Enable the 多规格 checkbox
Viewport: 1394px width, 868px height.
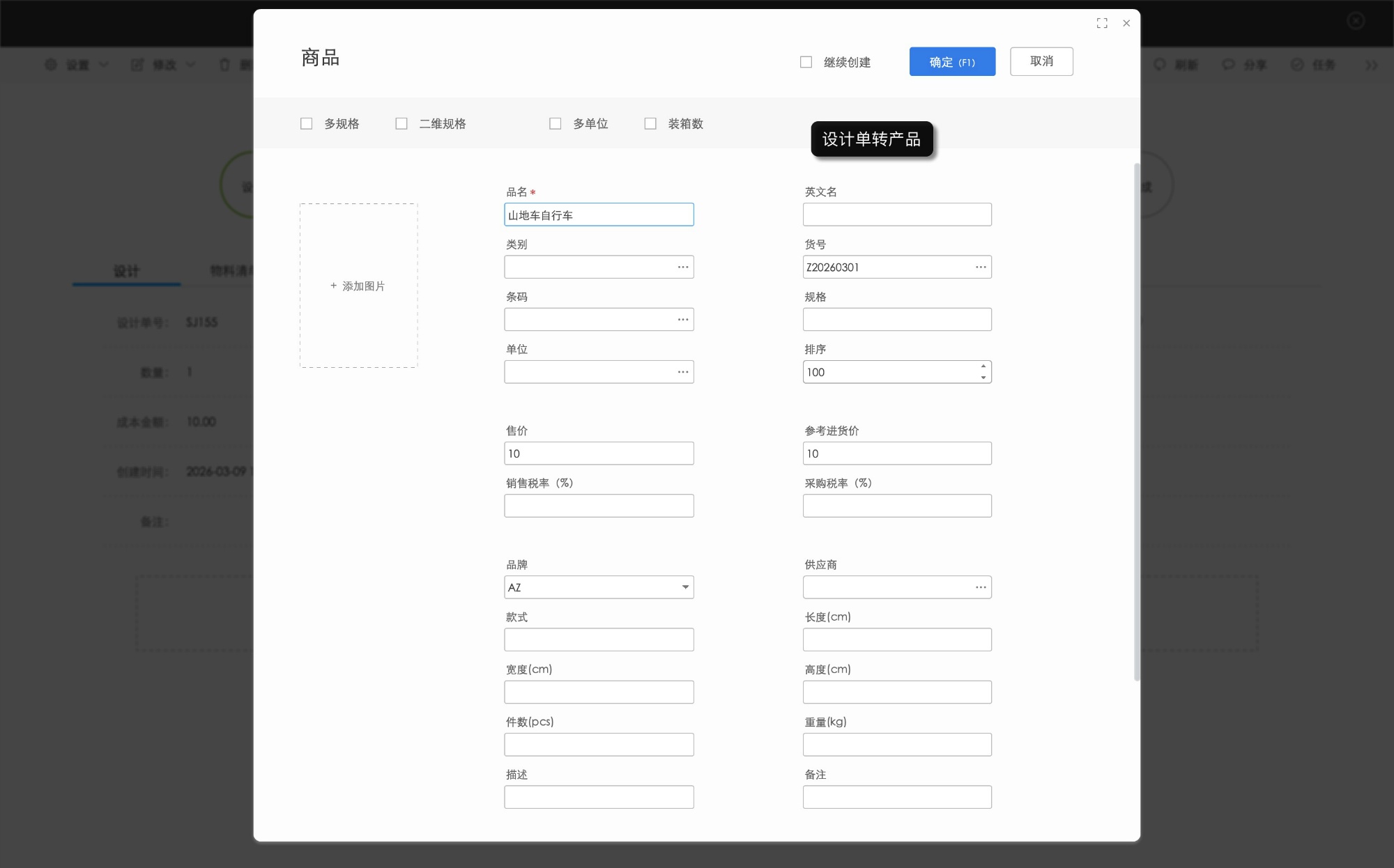click(306, 123)
